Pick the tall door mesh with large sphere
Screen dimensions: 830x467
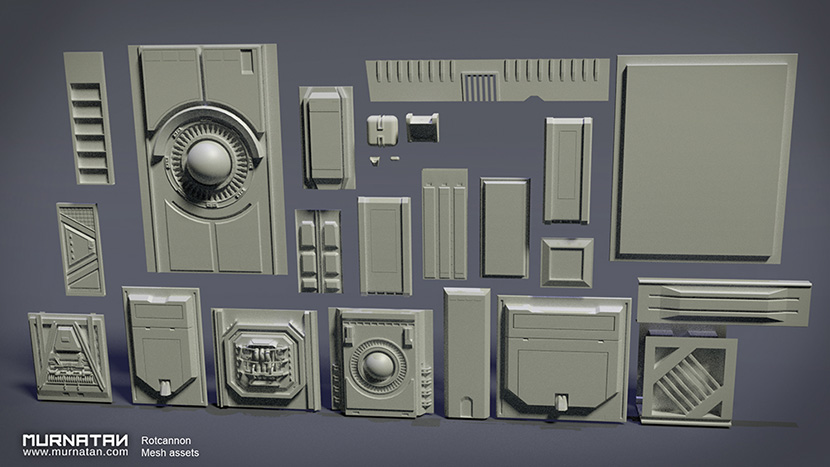point(208,159)
